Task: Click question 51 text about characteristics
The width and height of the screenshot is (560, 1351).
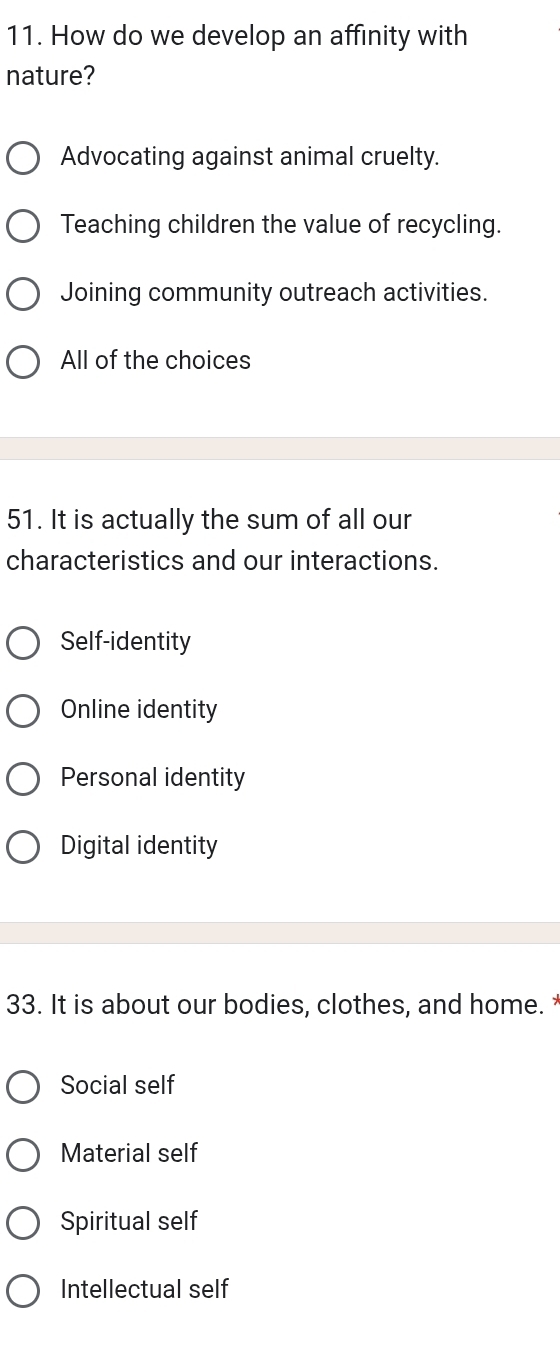Action: (223, 540)
